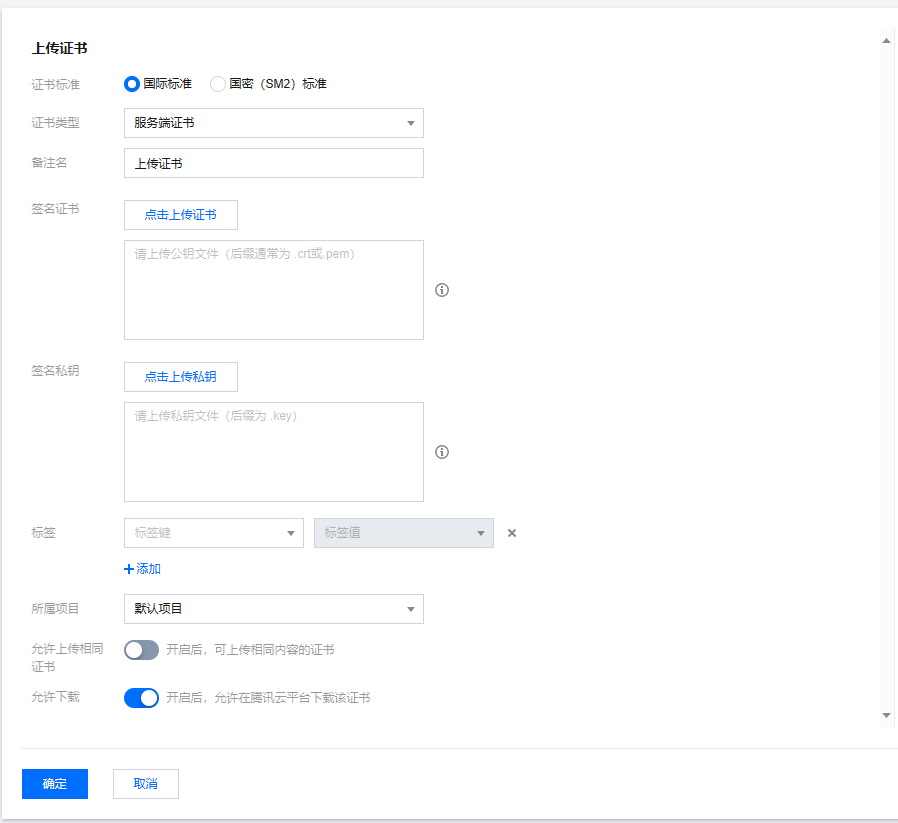Disable 允许下载 toggle switch
Image resolution: width=898 pixels, height=823 pixels.
point(141,698)
